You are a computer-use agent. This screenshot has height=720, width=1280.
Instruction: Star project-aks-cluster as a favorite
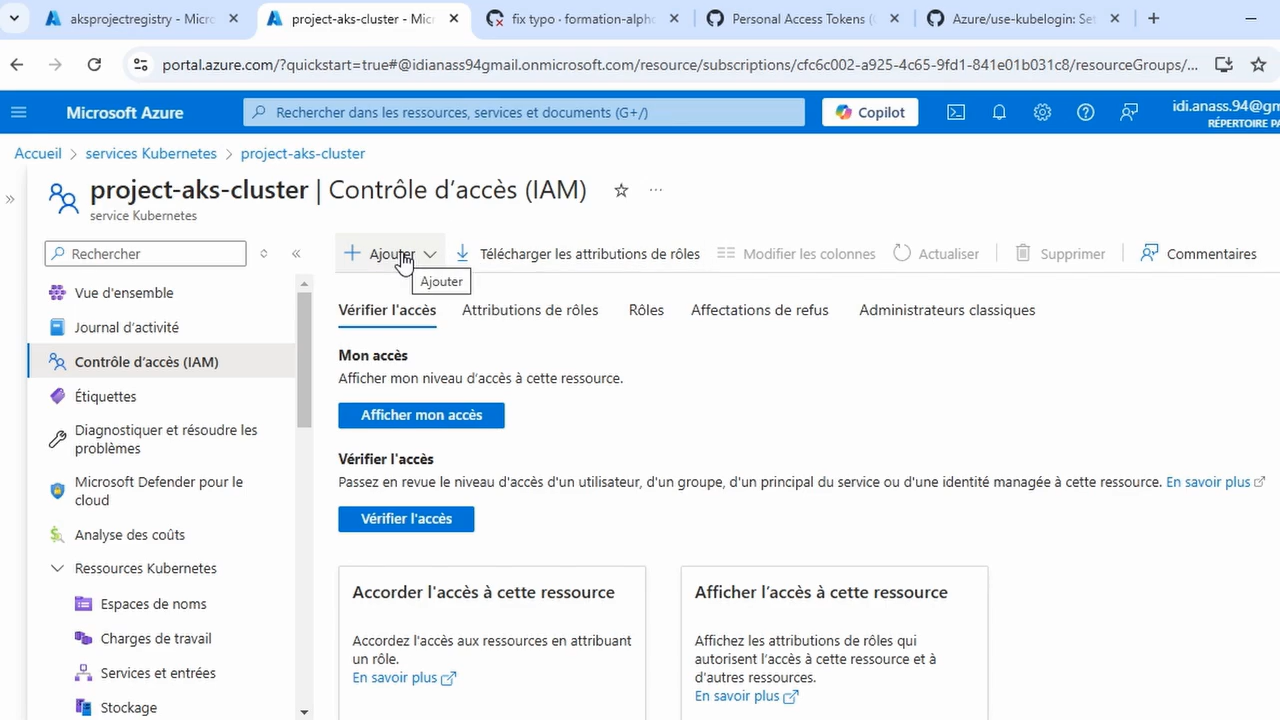[620, 190]
